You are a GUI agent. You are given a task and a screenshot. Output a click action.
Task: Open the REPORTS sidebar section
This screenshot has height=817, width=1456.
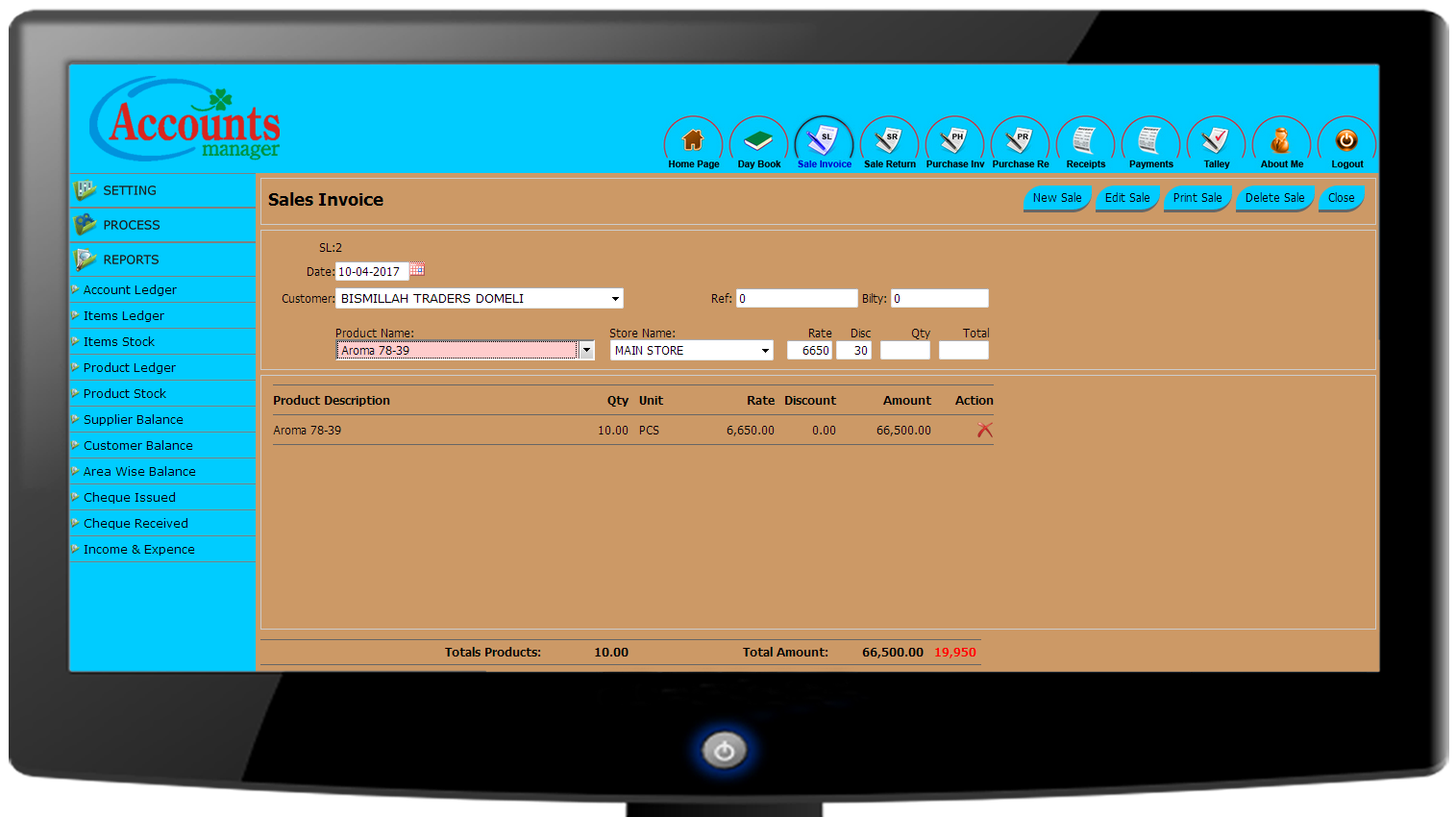[x=131, y=260]
